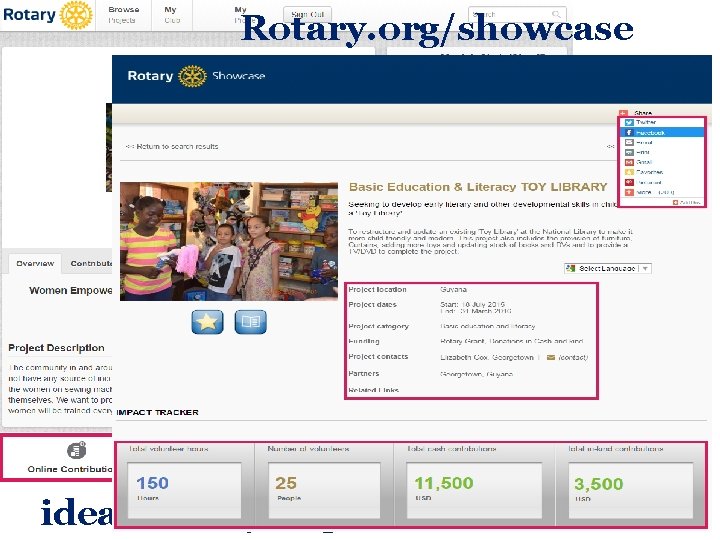Viewport: 720px width, 540px height.
Task: Click the Elizabeth Cox, Georgetown contact name
Action: click(x=487, y=357)
